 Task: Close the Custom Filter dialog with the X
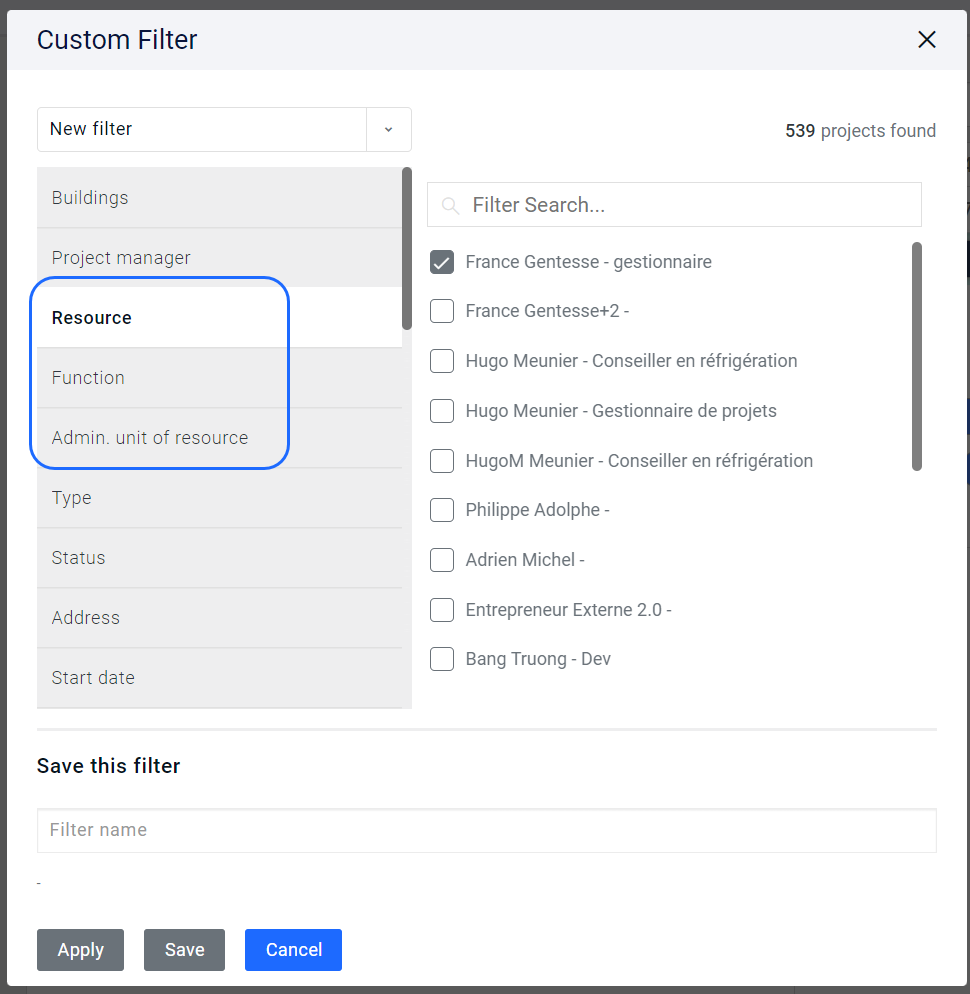926,40
